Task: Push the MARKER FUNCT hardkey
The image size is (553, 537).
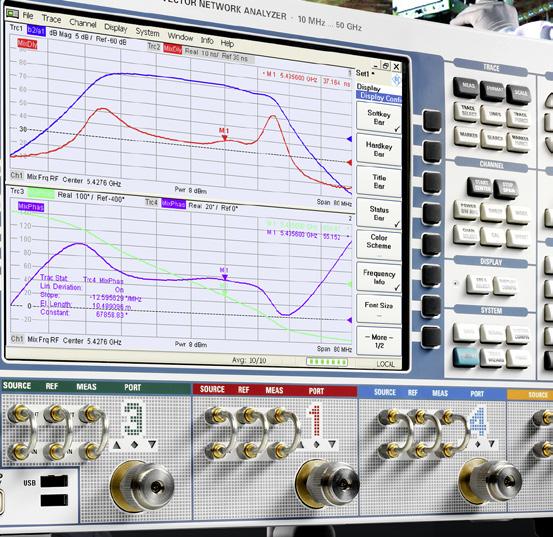Action: coord(519,142)
